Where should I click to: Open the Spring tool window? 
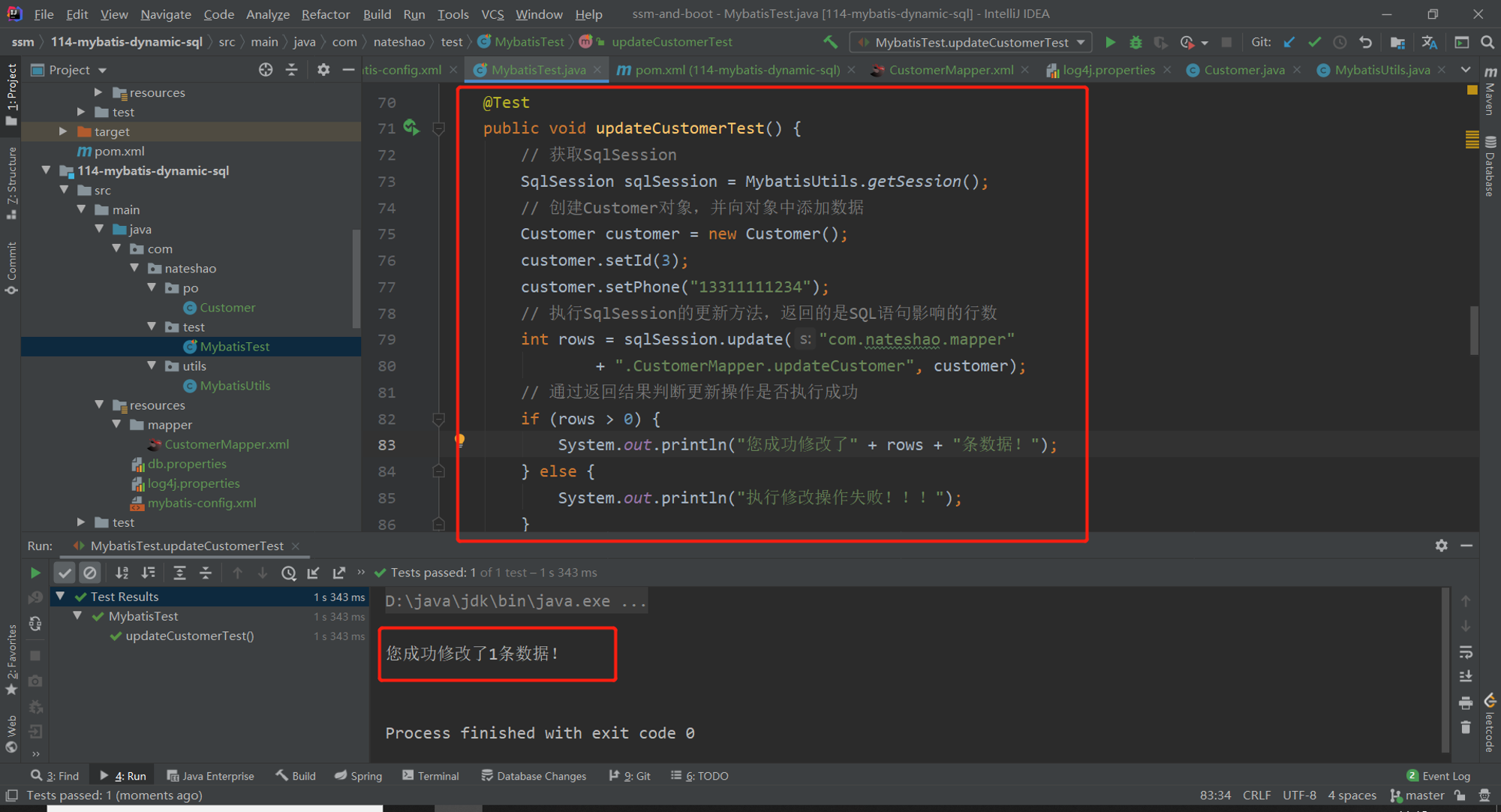pos(359,775)
